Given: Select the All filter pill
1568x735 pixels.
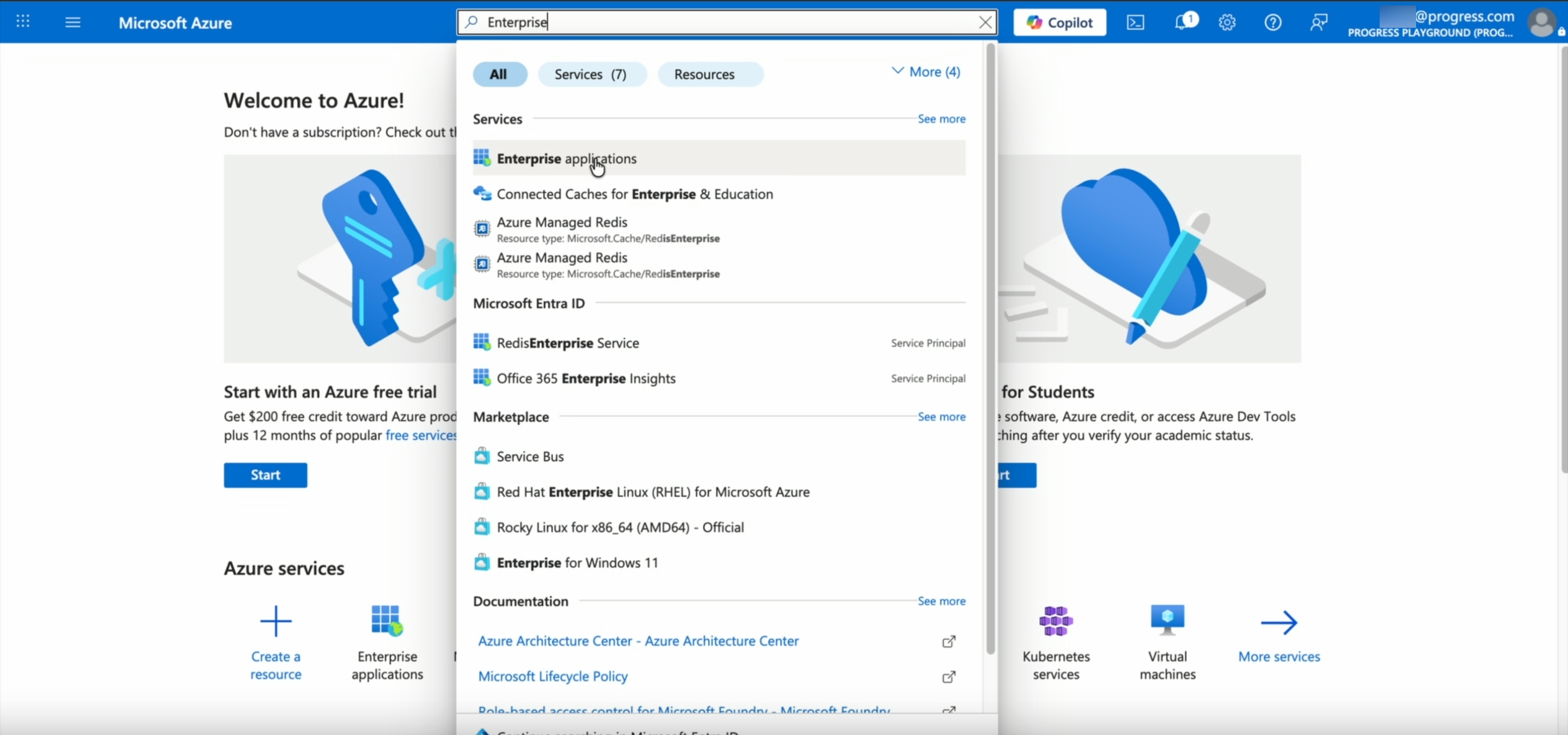Looking at the screenshot, I should click(499, 74).
